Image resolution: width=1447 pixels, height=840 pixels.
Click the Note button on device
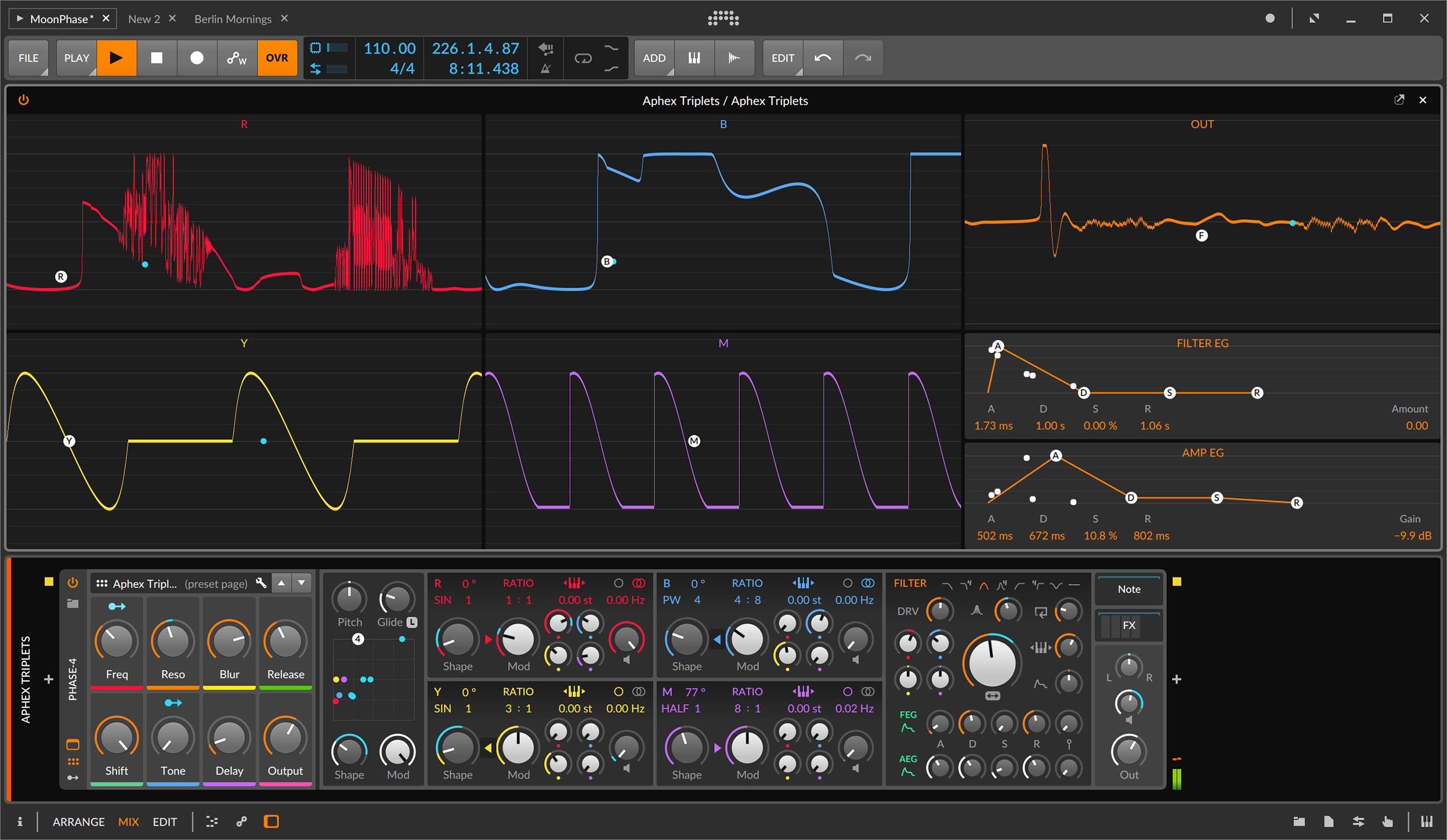(1128, 589)
